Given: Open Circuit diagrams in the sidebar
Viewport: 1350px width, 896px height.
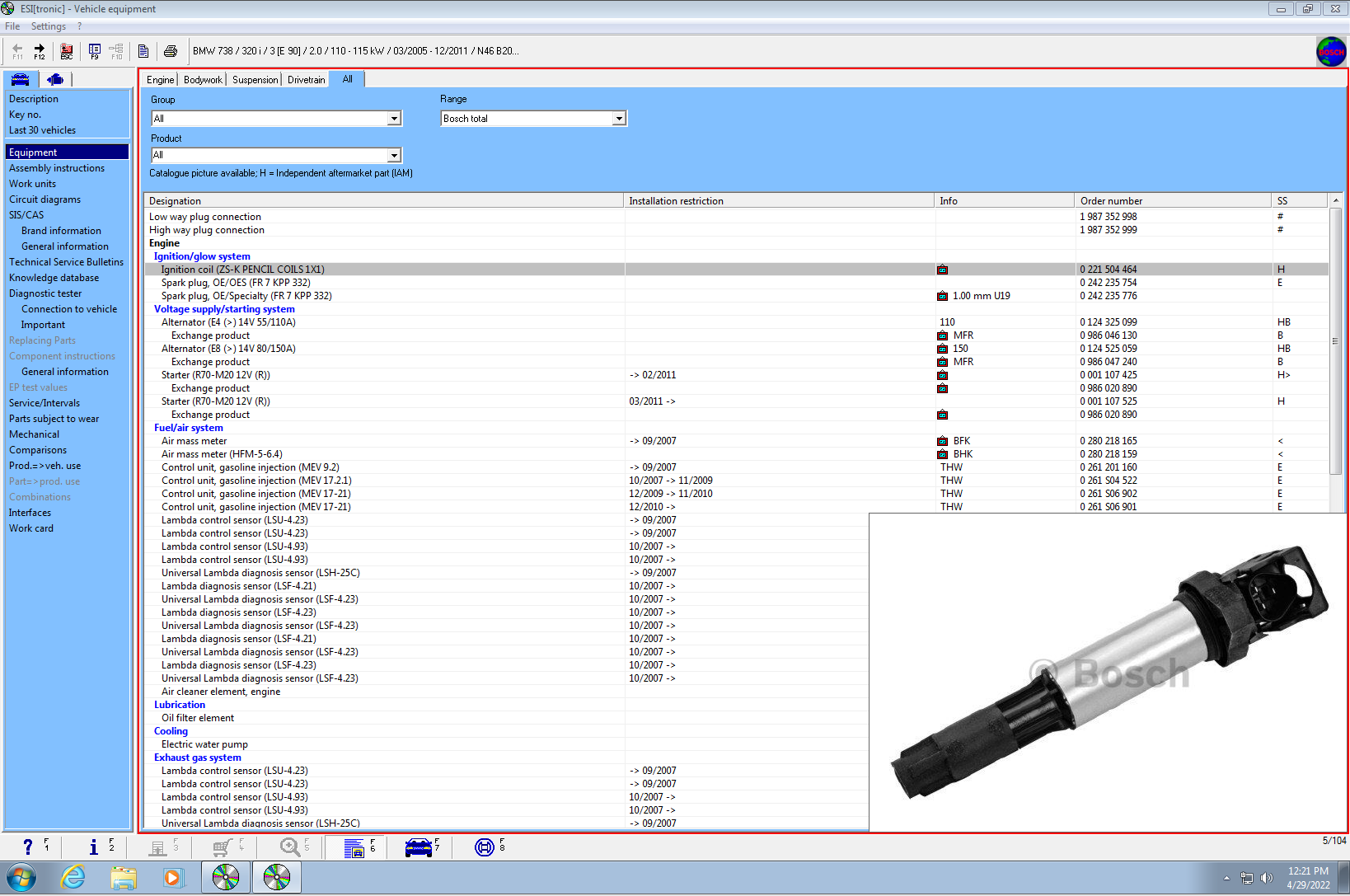Looking at the screenshot, I should [45, 199].
